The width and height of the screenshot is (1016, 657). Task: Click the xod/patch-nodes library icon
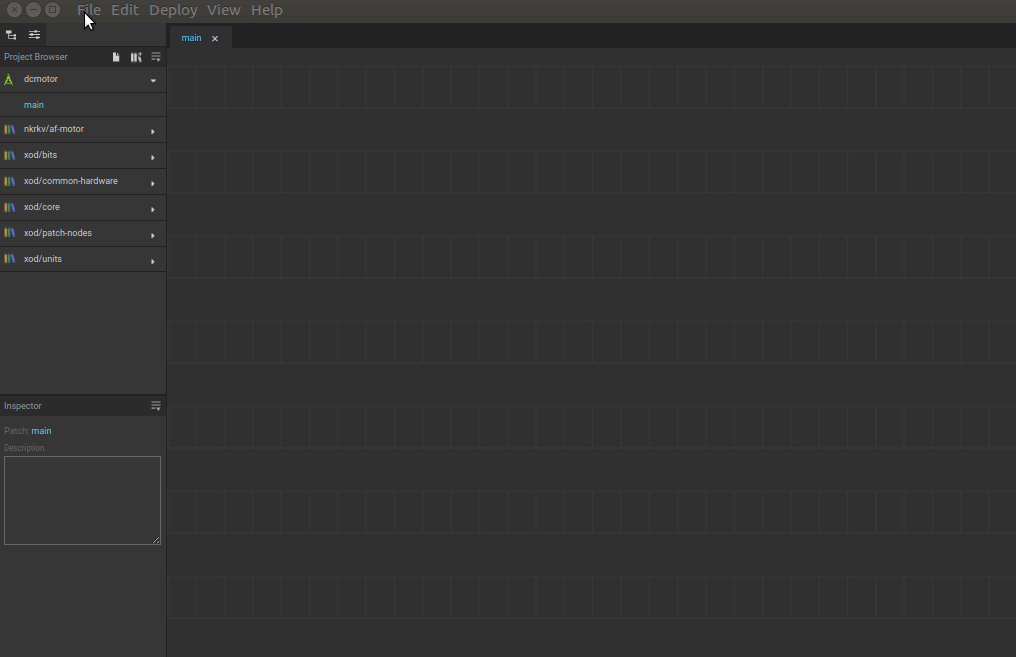coord(10,233)
